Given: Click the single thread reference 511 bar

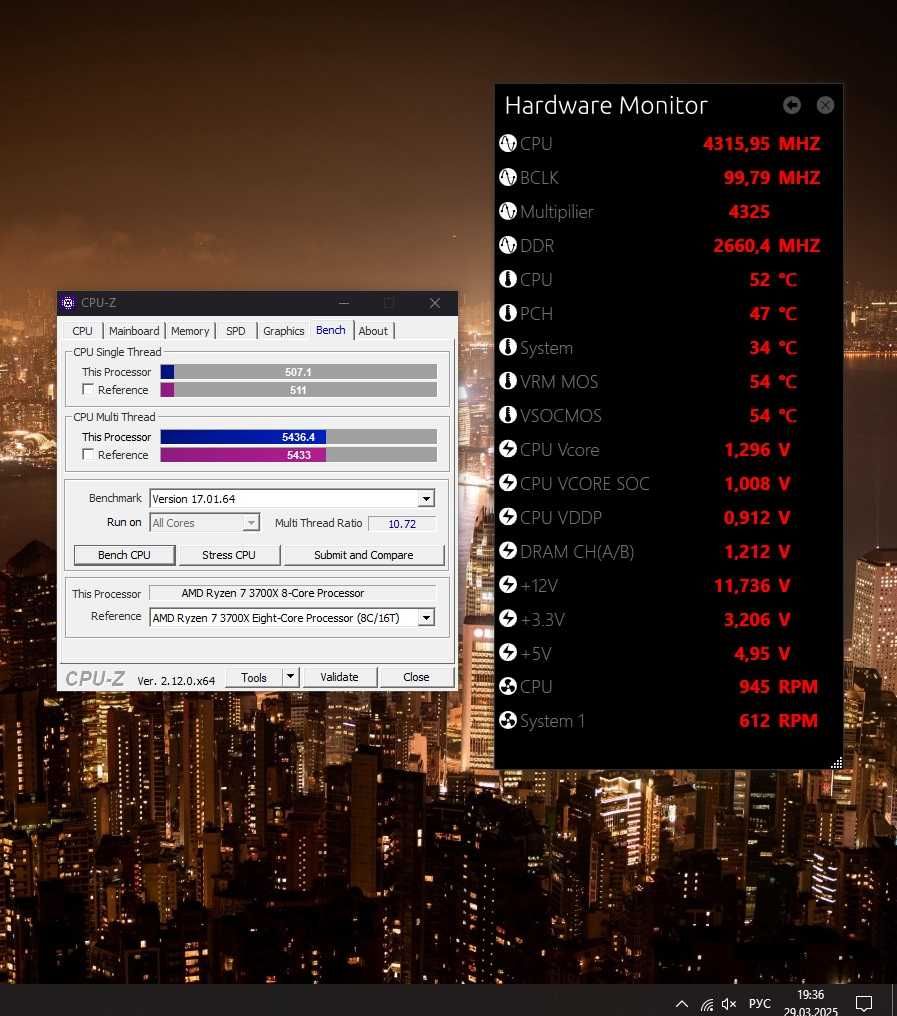Looking at the screenshot, I should (x=298, y=389).
